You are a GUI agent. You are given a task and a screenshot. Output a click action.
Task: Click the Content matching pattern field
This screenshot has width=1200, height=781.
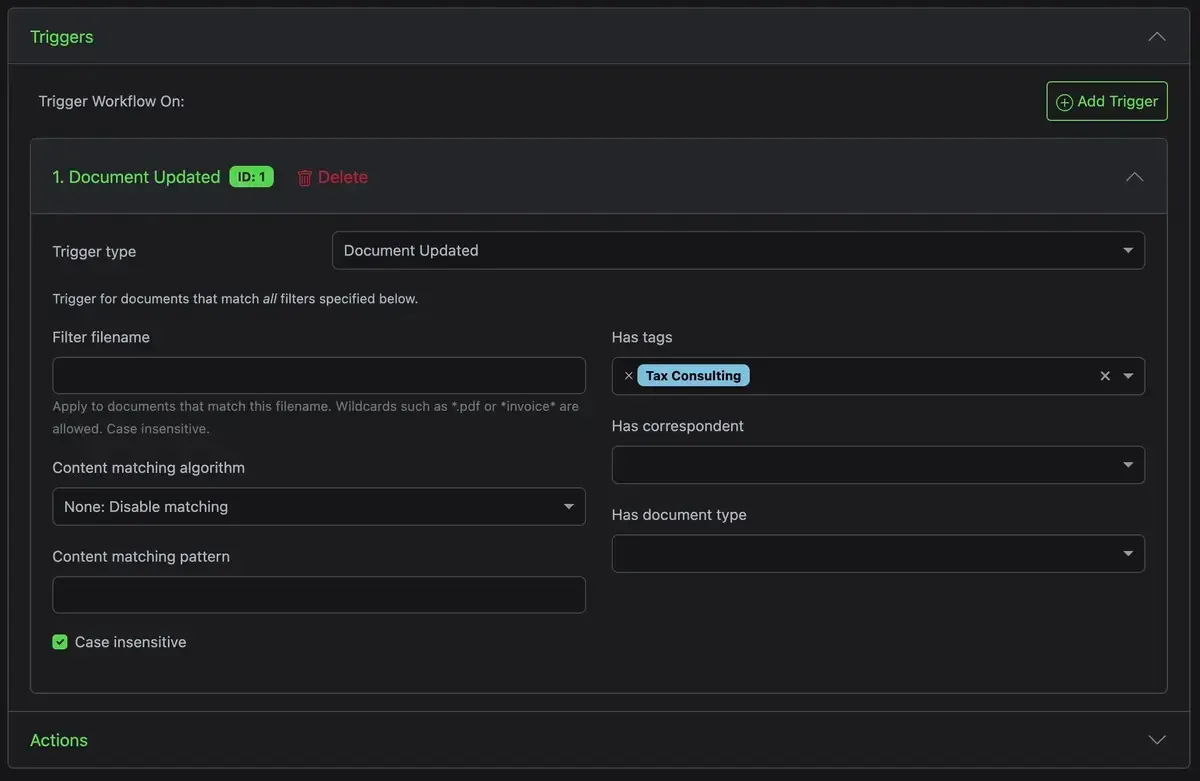[x=319, y=594]
